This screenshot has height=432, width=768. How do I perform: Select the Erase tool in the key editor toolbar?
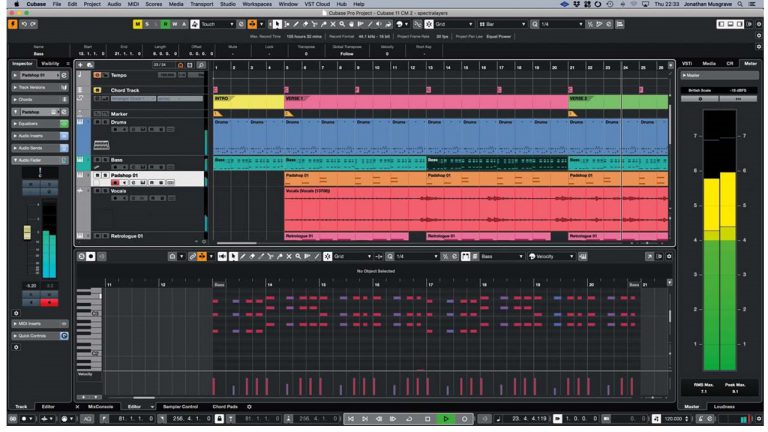tap(252, 256)
